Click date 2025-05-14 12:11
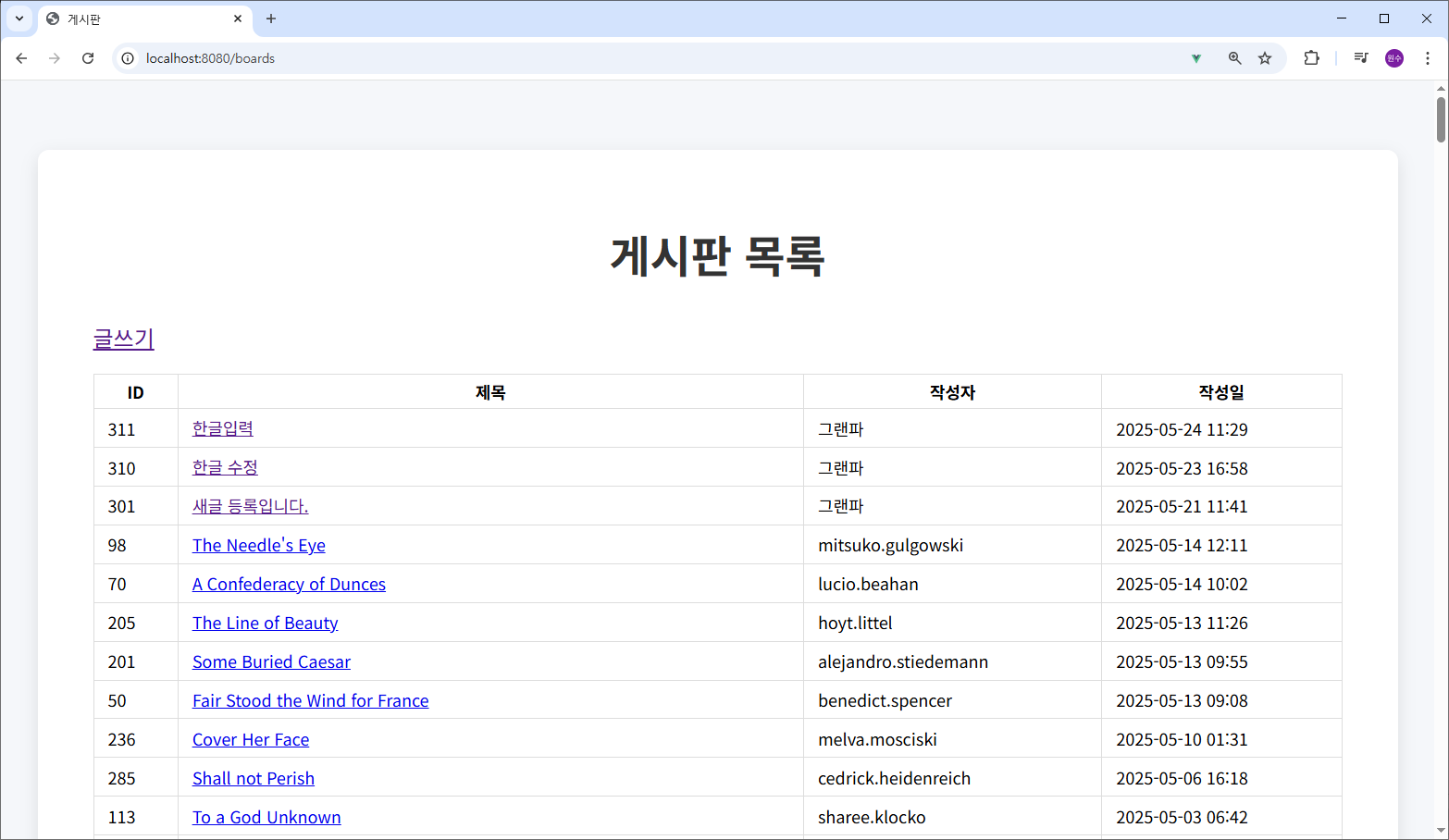 click(x=1182, y=545)
